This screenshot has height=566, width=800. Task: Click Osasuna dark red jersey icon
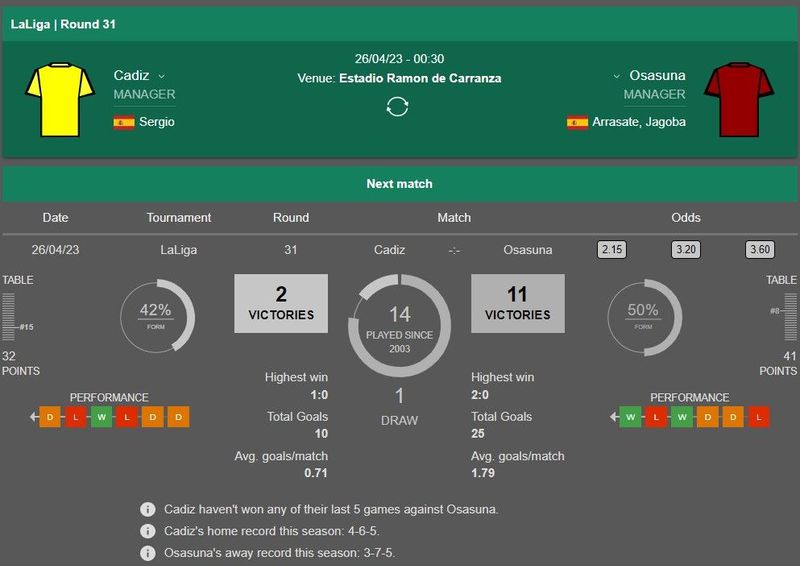[x=739, y=100]
